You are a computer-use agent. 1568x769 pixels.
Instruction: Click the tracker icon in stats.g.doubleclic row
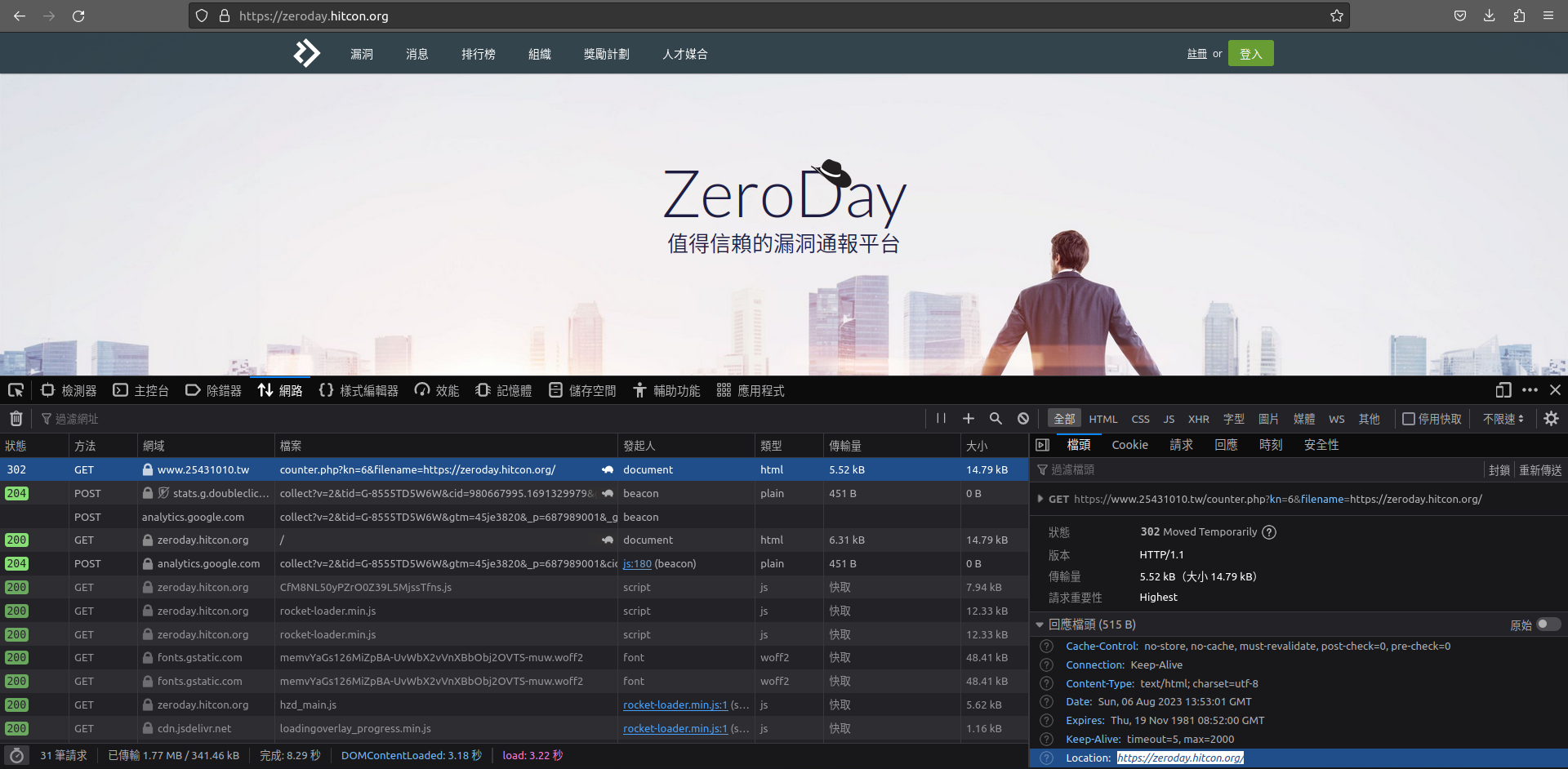tap(163, 493)
